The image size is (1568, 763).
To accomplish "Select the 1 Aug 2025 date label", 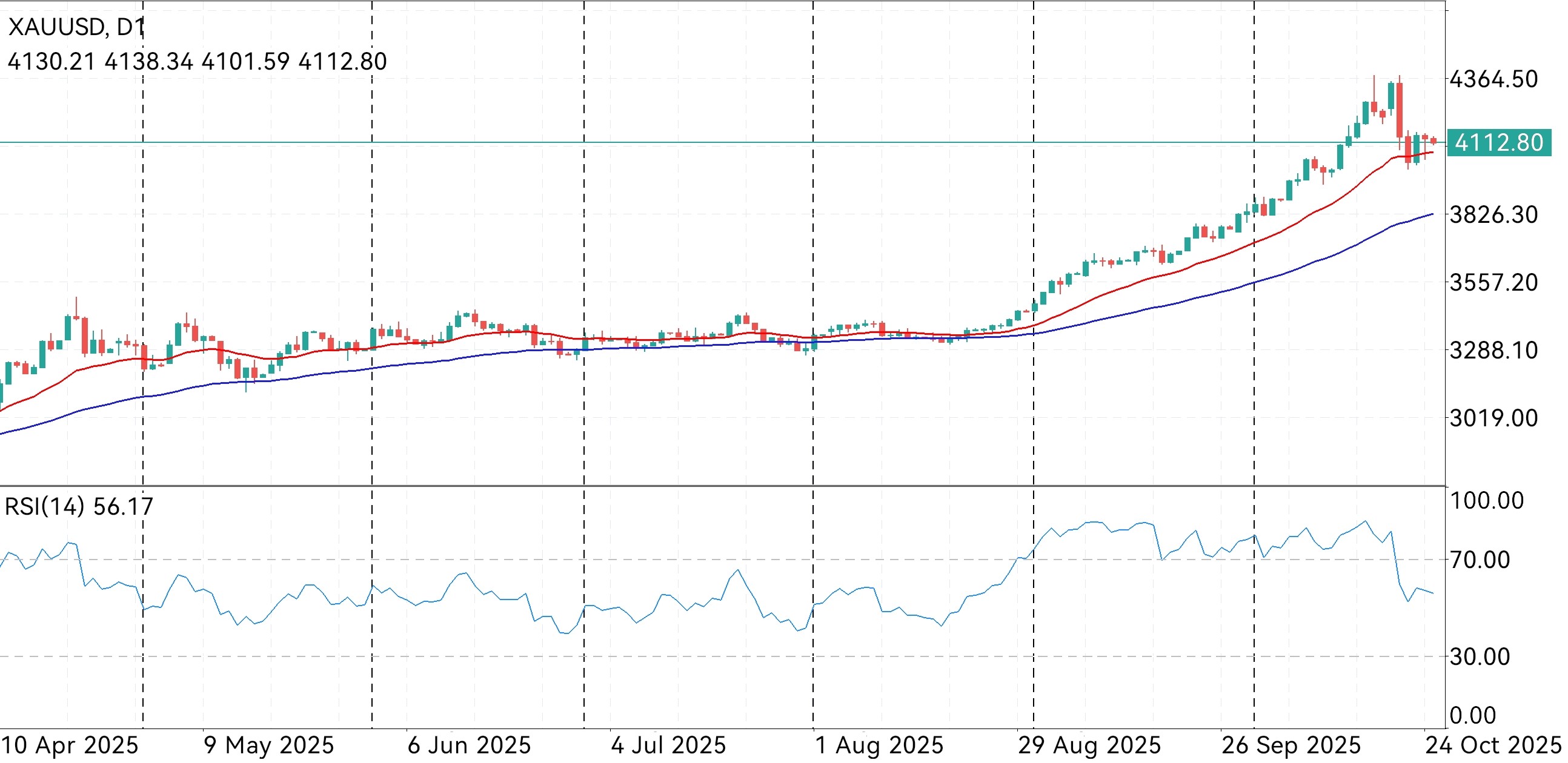I will (x=879, y=745).
